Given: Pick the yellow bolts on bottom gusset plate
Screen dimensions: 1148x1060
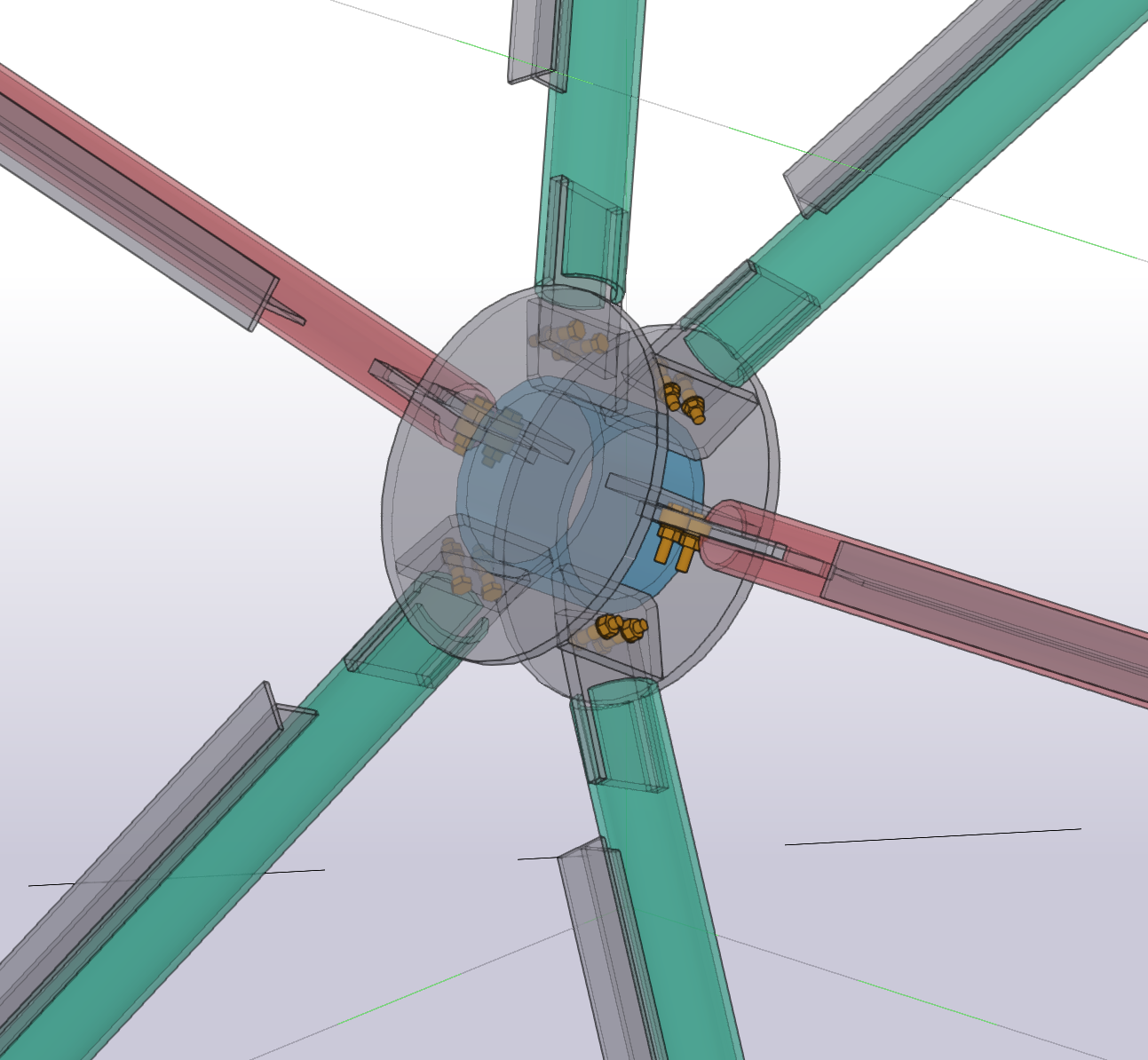Looking at the screenshot, I should [619, 627].
